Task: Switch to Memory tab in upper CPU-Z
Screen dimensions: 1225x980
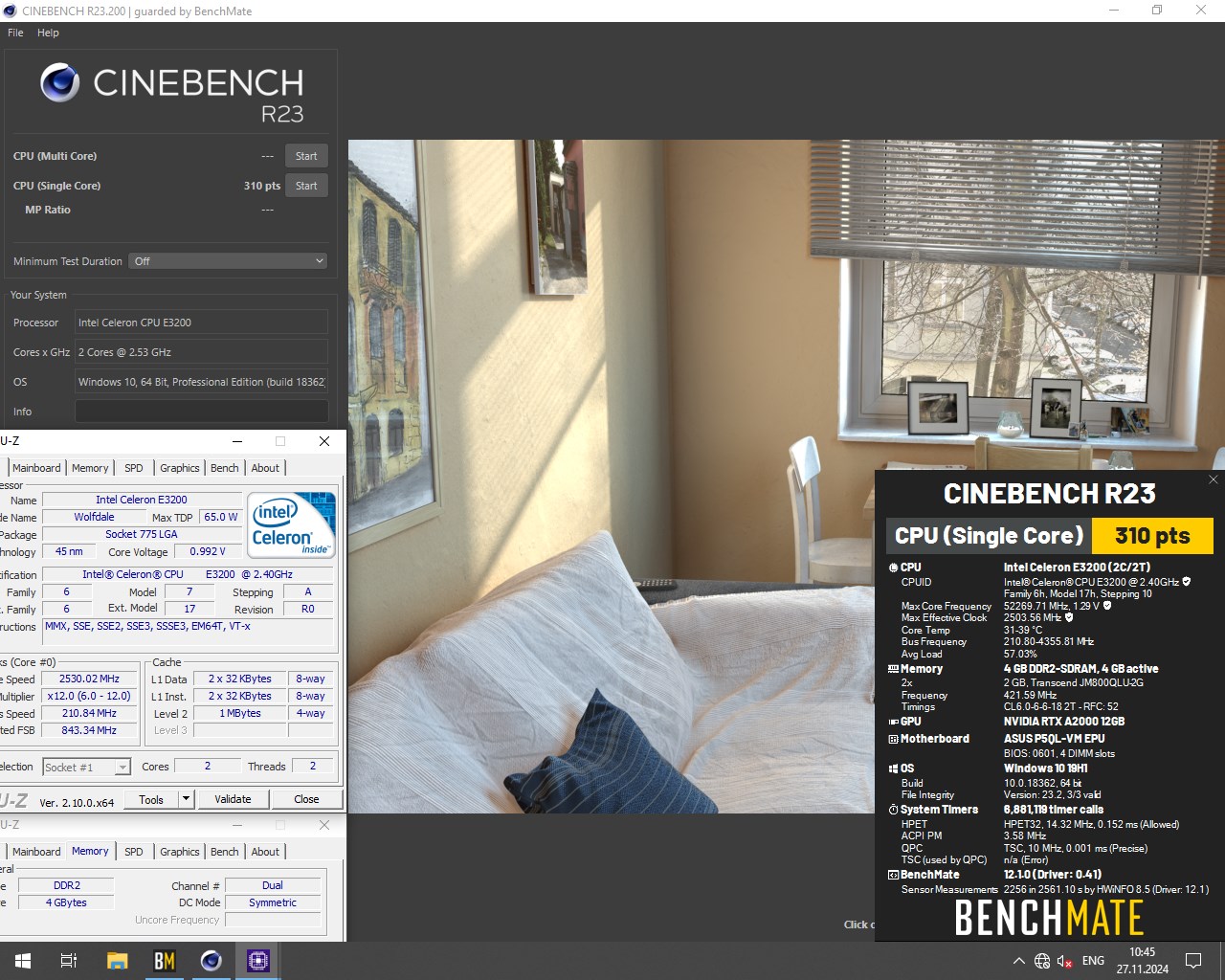Action: (x=90, y=468)
